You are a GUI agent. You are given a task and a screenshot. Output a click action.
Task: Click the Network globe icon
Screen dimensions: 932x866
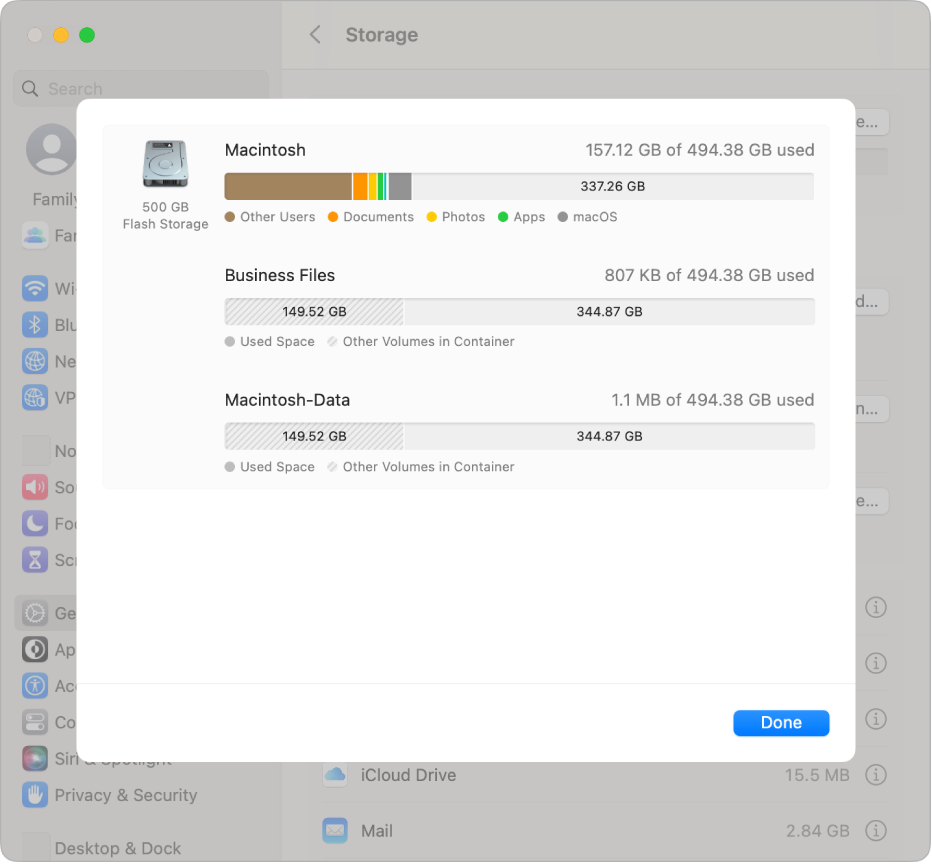coord(34,361)
